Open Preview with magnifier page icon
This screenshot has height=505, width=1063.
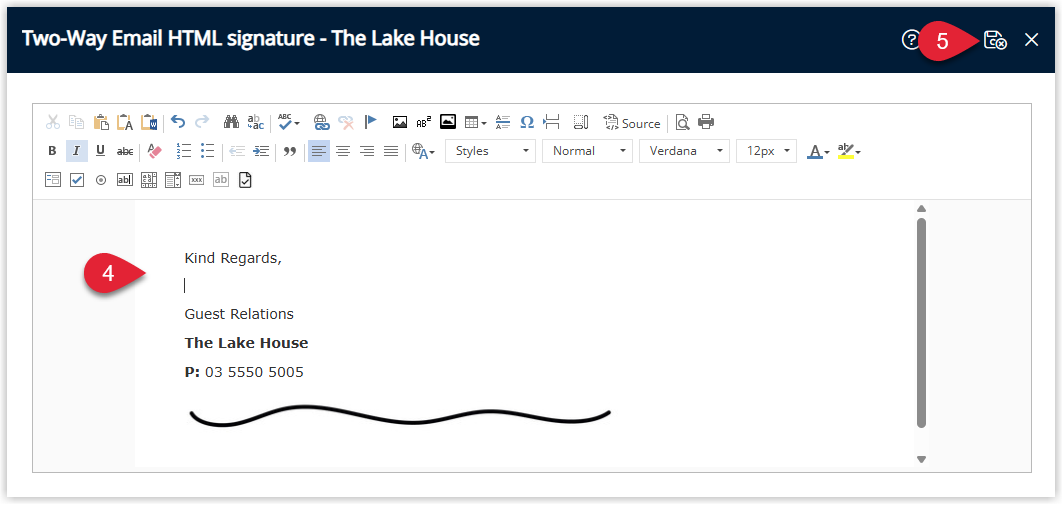(x=682, y=123)
